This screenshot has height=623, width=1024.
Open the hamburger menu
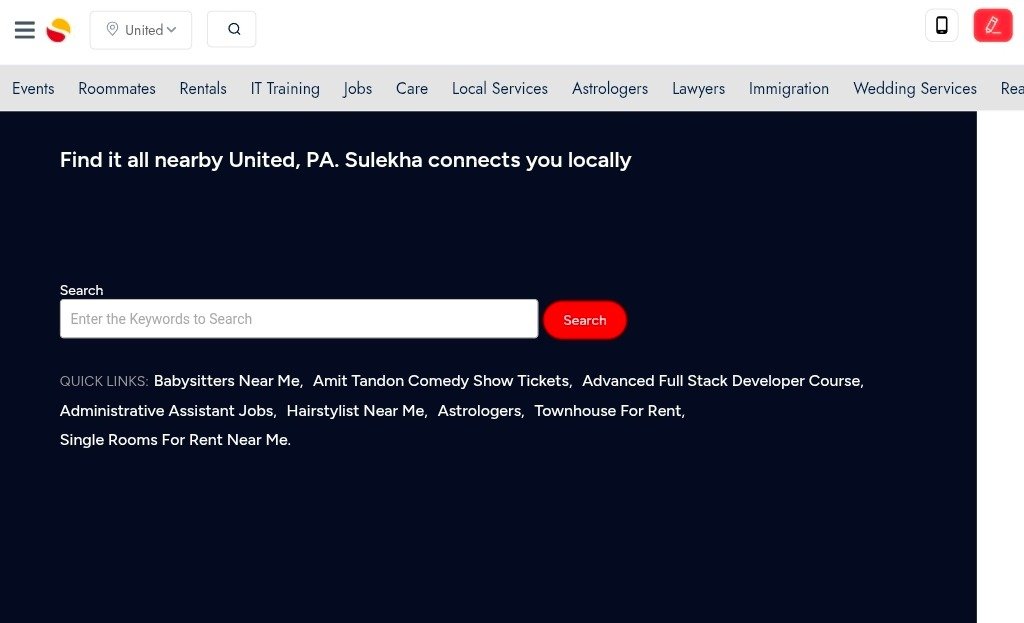(x=25, y=30)
